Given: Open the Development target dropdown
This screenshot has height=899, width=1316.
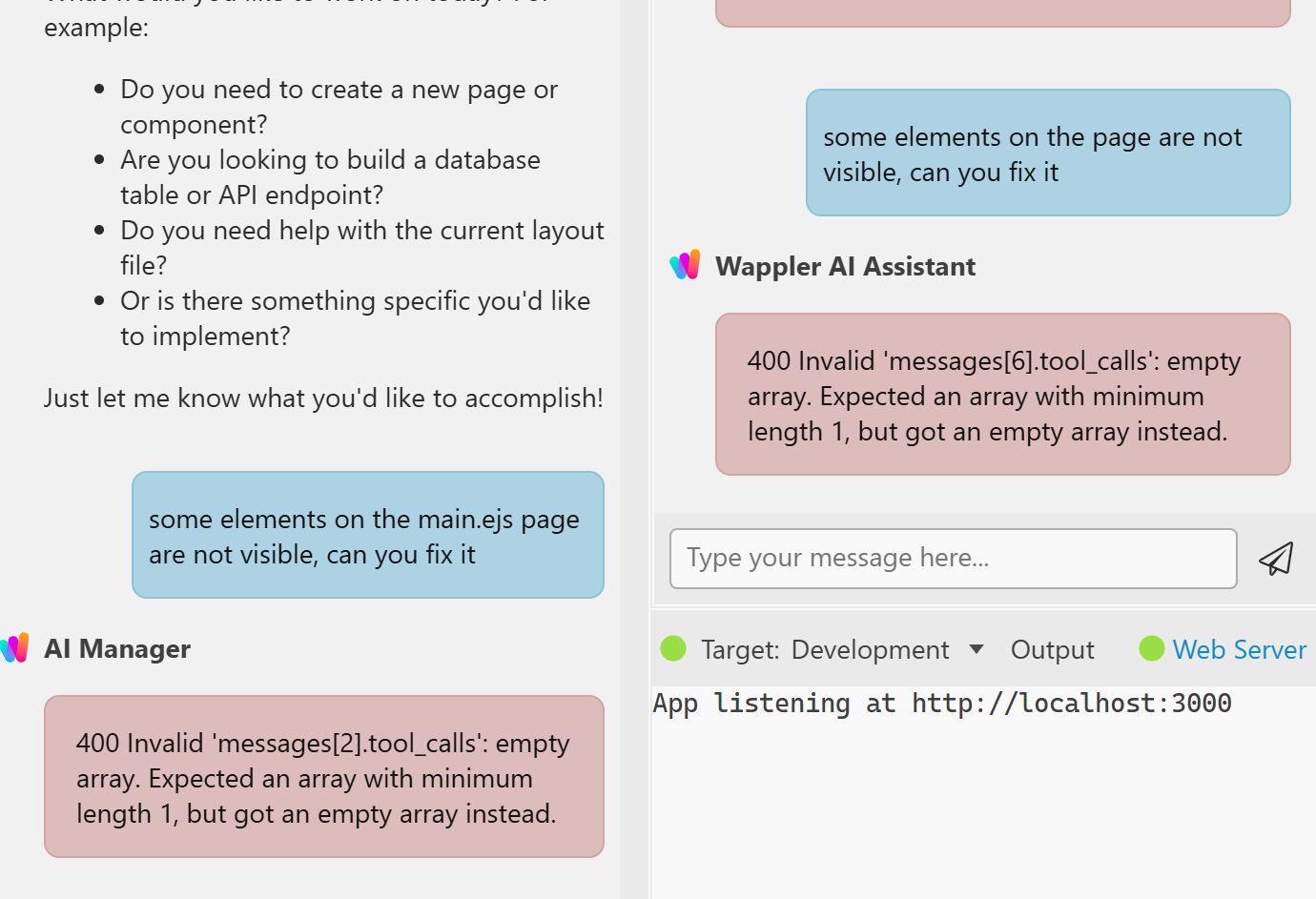Looking at the screenshot, I should click(x=870, y=650).
